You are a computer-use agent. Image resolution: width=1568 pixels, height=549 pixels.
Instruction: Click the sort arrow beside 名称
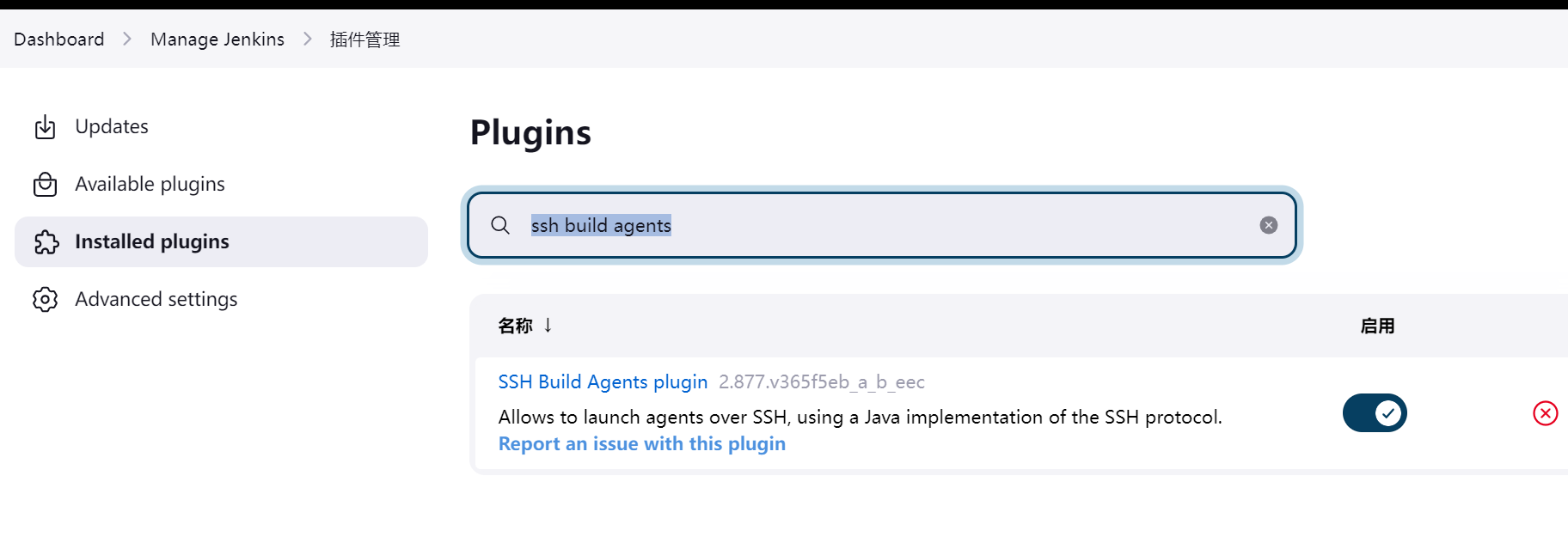tap(548, 325)
